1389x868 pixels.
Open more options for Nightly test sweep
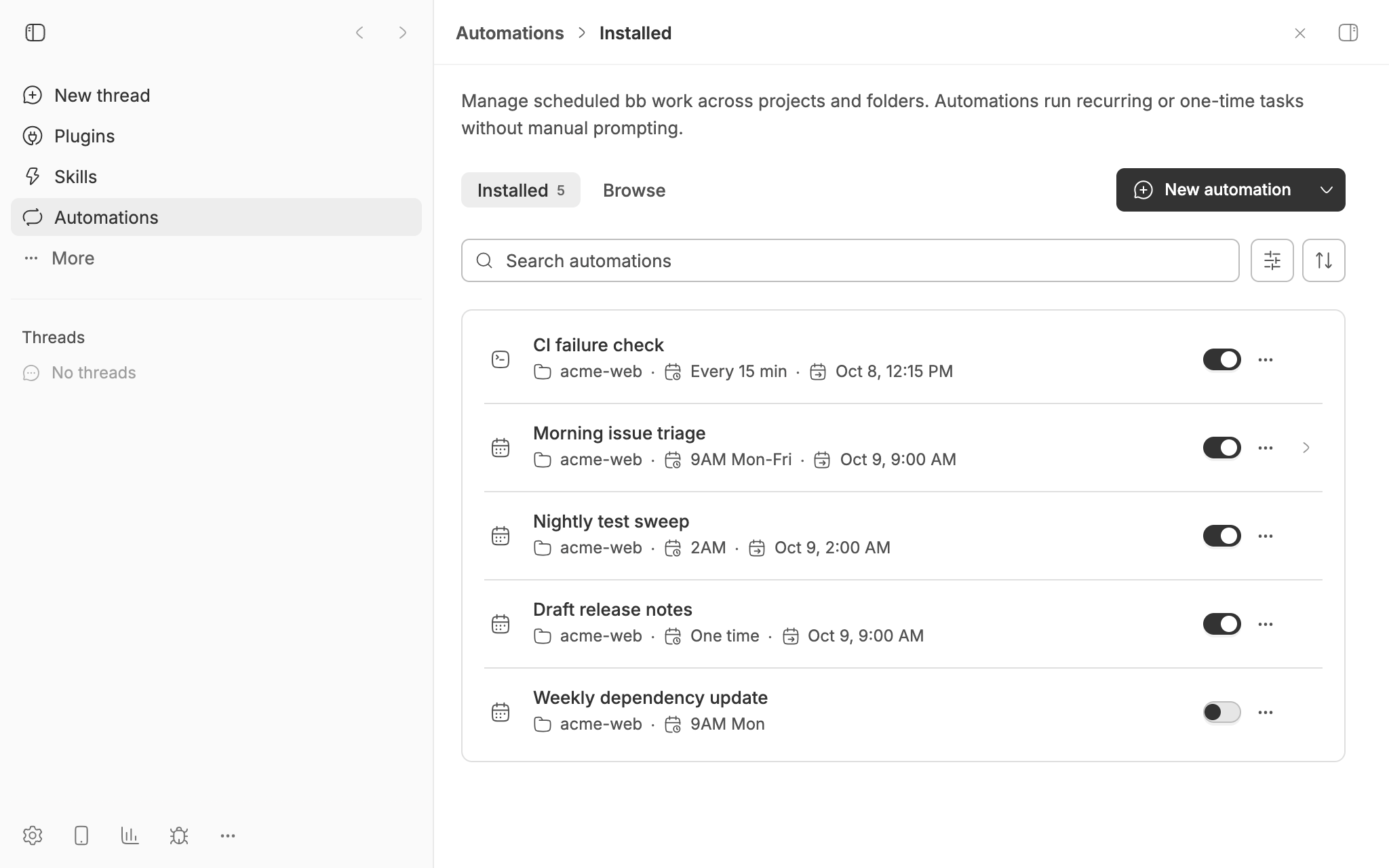pos(1266,536)
